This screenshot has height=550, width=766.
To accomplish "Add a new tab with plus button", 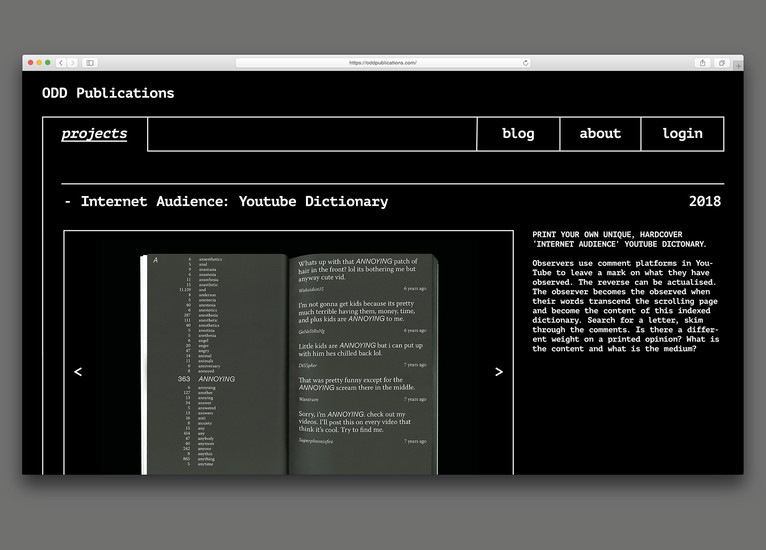I will tap(739, 65).
